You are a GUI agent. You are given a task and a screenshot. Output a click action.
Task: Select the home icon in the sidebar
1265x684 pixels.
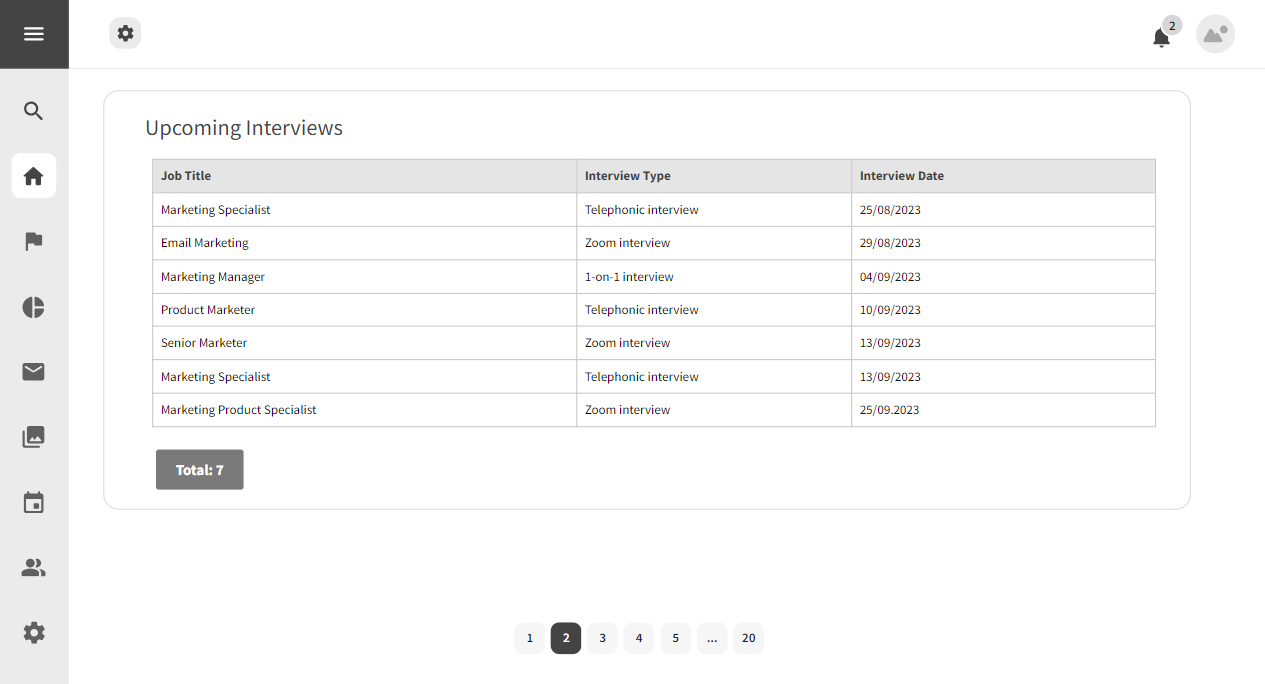click(33, 176)
